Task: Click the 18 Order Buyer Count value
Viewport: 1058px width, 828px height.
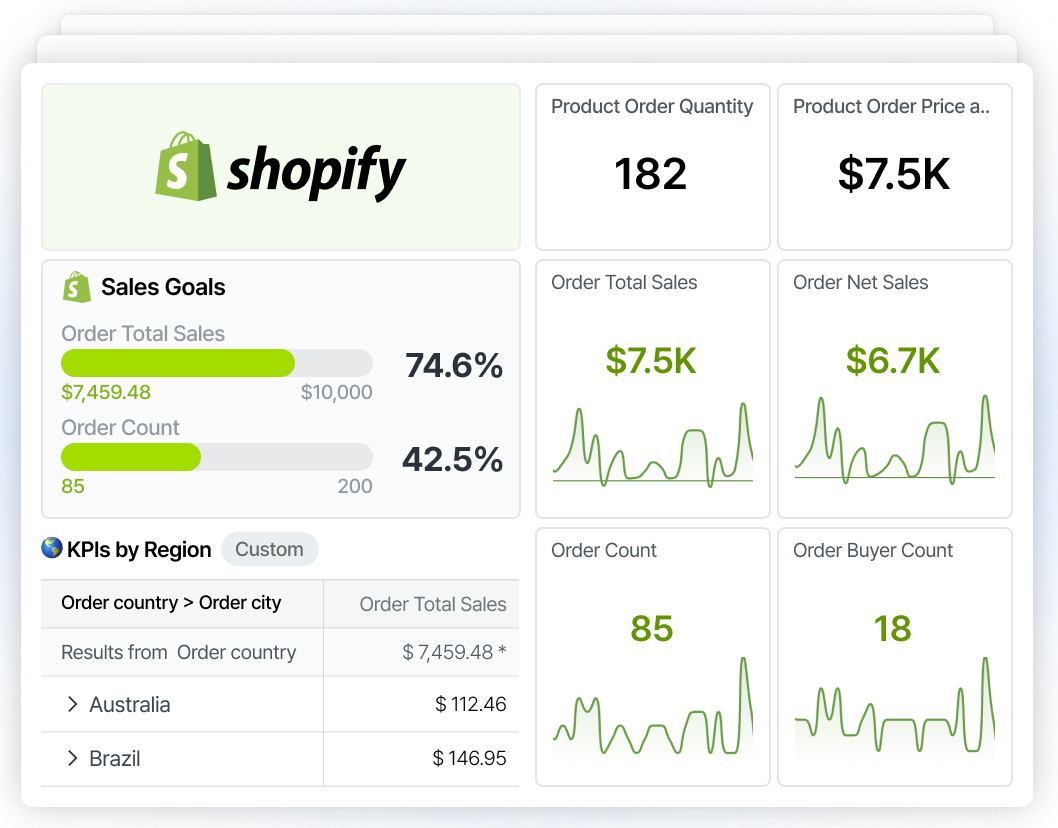Action: [x=893, y=628]
